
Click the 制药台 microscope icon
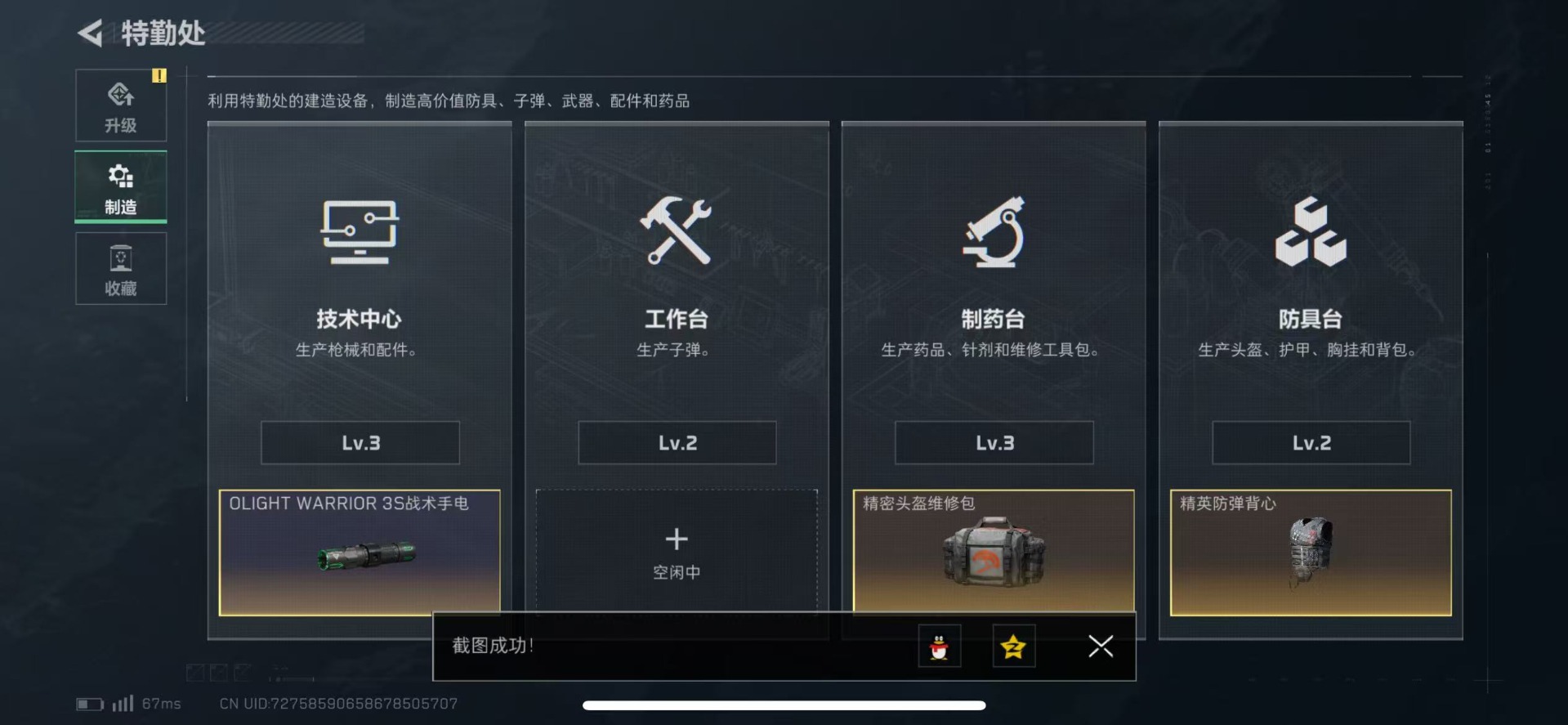[994, 232]
